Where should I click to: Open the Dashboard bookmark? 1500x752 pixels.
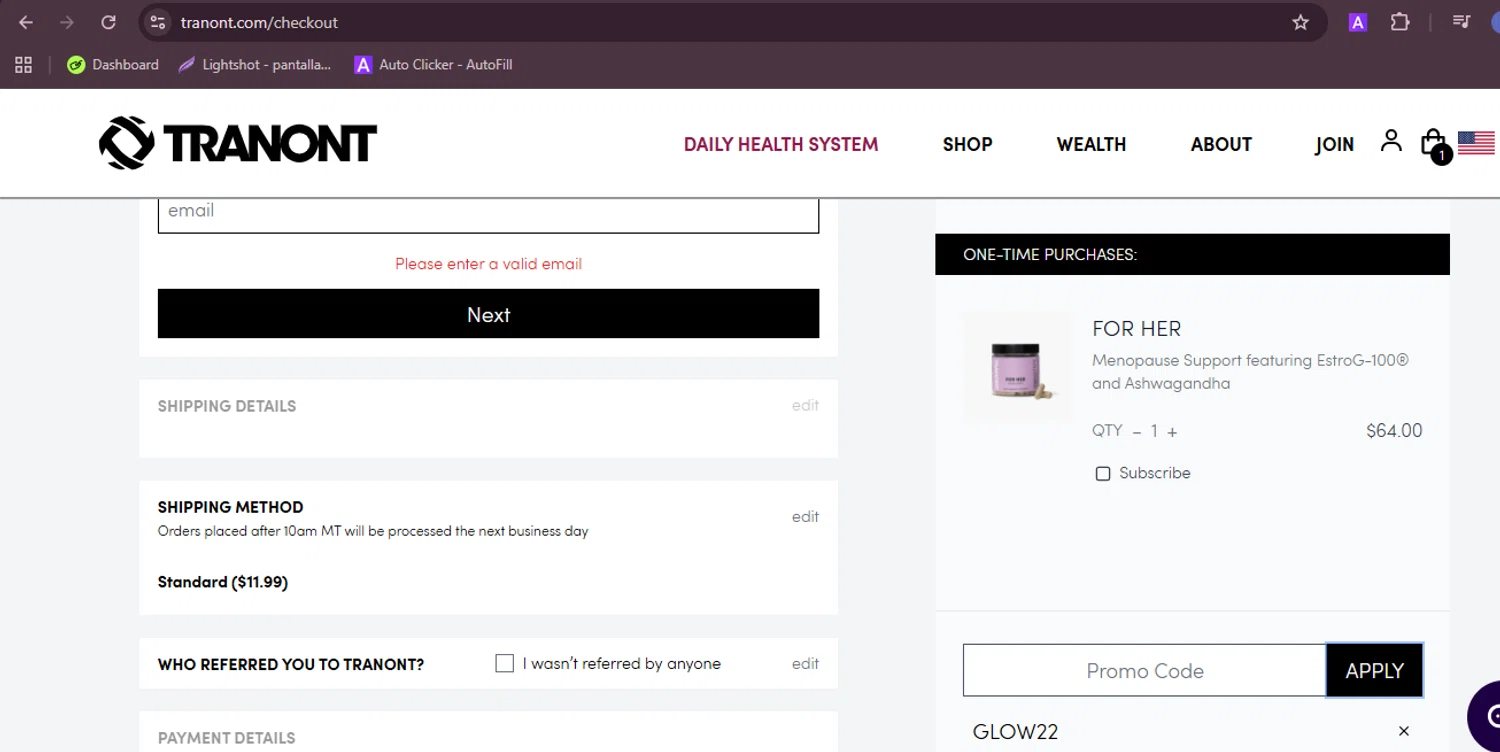[113, 65]
